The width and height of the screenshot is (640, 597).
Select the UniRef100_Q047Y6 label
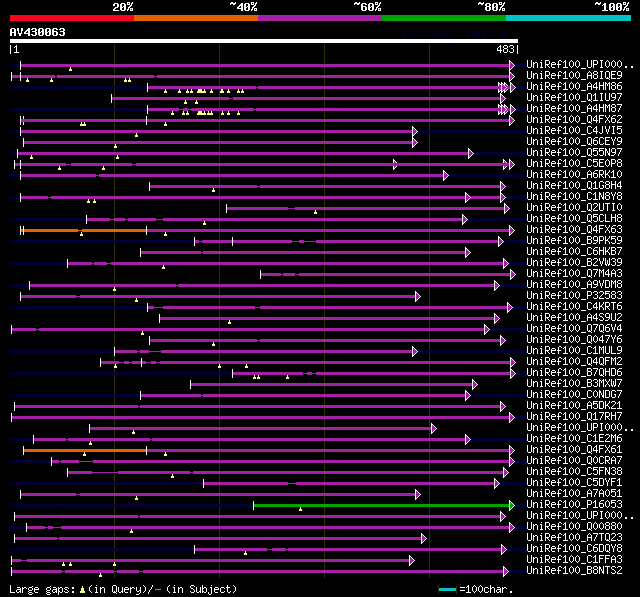pos(574,340)
